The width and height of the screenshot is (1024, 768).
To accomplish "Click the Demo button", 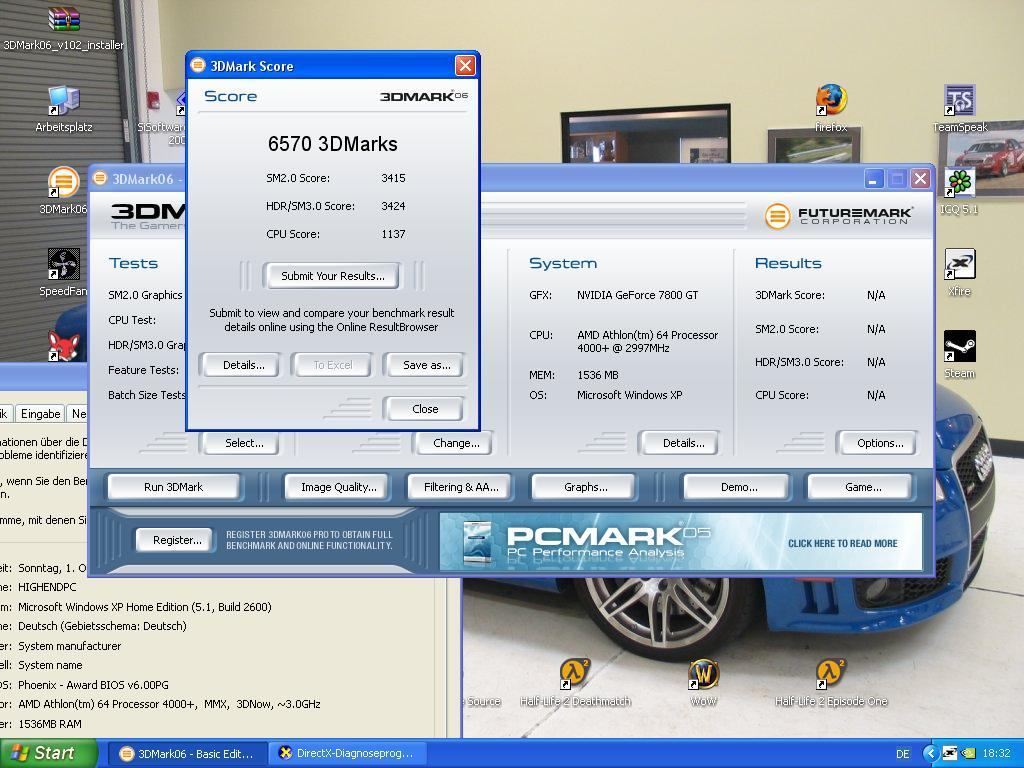I will [739, 487].
